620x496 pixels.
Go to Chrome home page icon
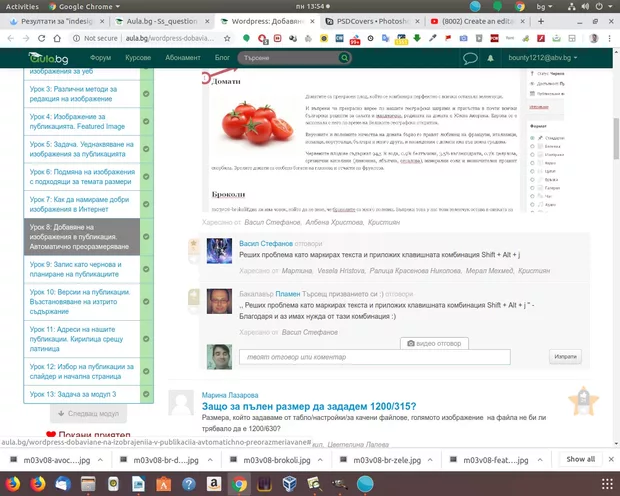coord(57,38)
